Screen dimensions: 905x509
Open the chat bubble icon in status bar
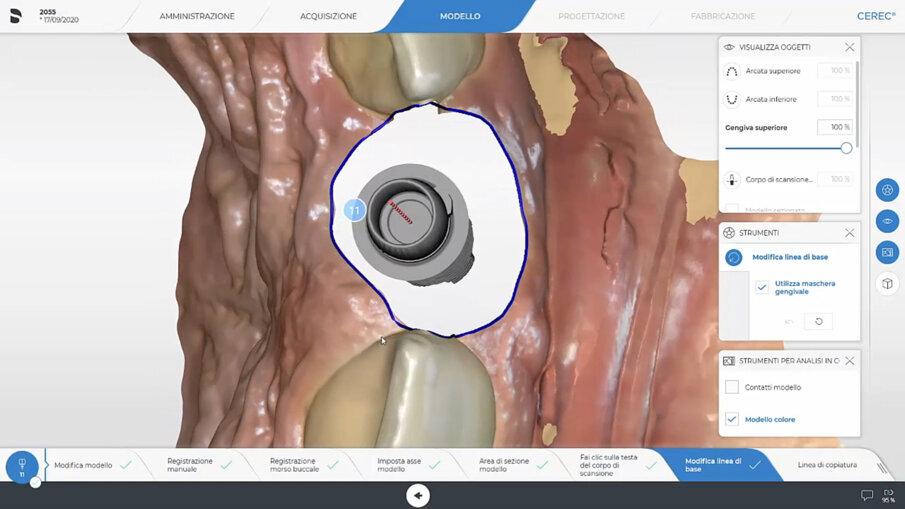pos(867,495)
